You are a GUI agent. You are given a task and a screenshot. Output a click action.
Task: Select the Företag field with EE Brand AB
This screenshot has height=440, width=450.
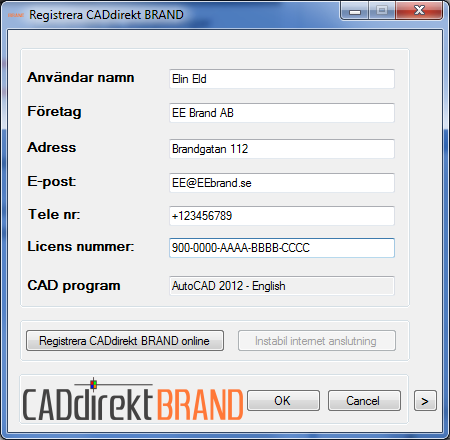tap(282, 113)
